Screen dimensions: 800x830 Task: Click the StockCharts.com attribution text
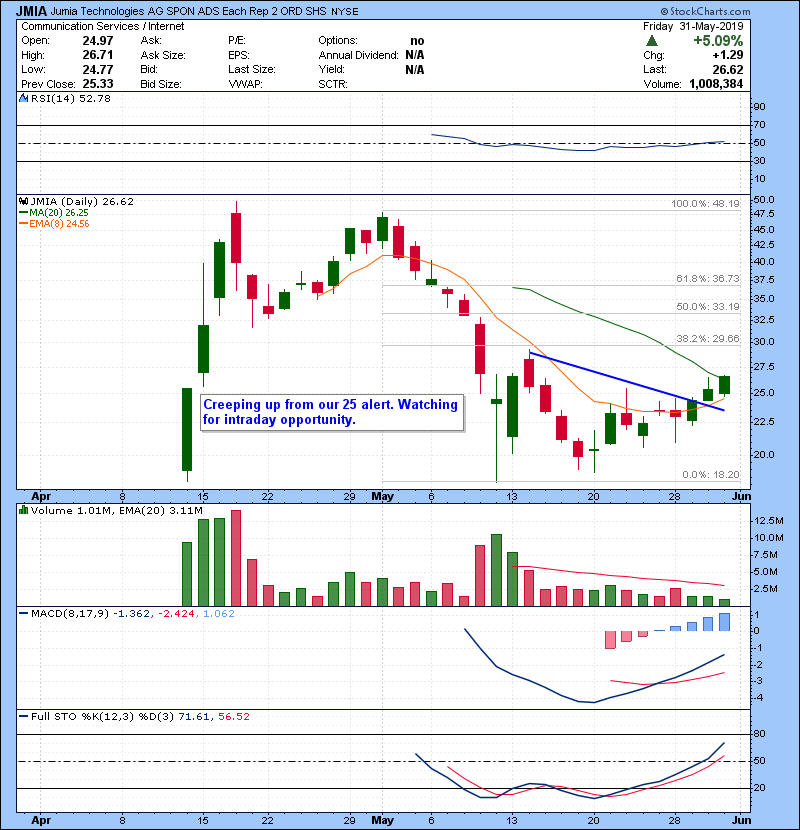pos(705,11)
